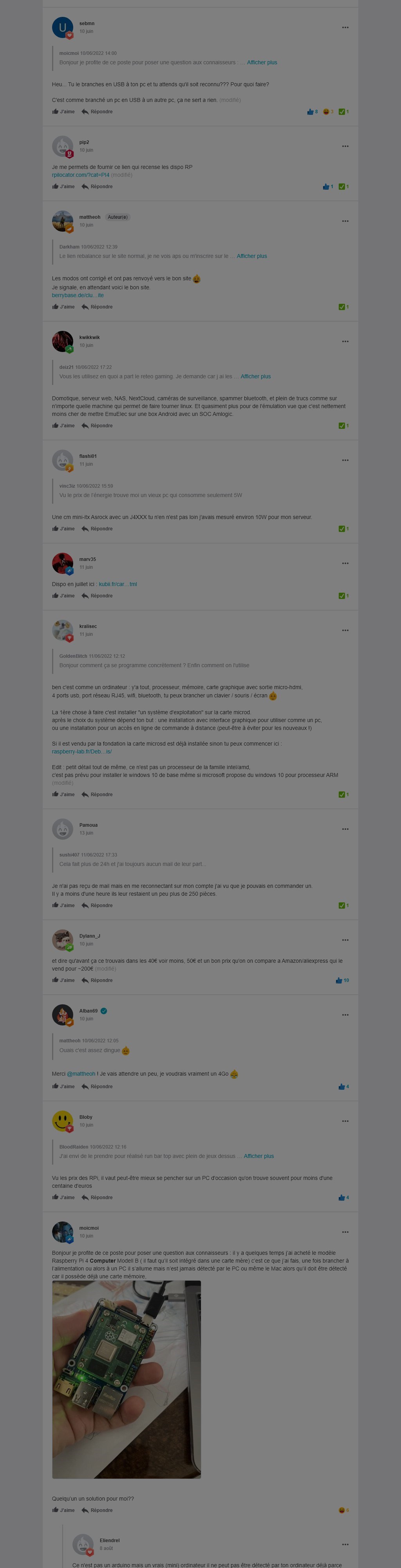Expand BloodRaiden quote via Afficher plus
This screenshot has width=401, height=1568.
pyautogui.click(x=258, y=1156)
